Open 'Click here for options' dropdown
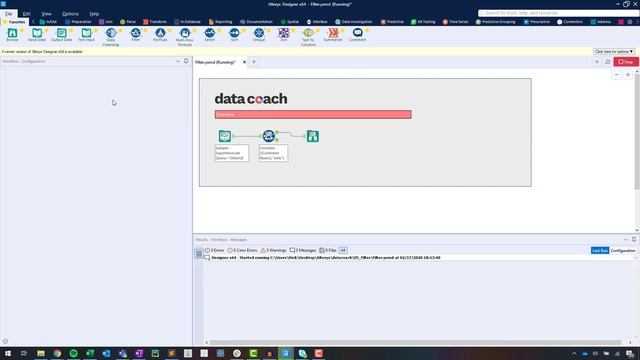Screen dimensions: 640x360 click(613, 51)
